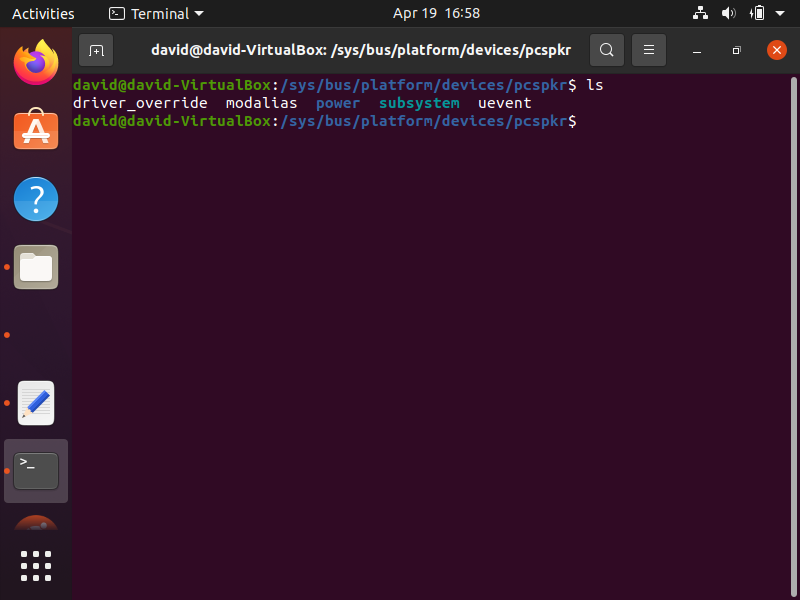Minimize the terminal window
This screenshot has width=800, height=600.
[x=698, y=50]
